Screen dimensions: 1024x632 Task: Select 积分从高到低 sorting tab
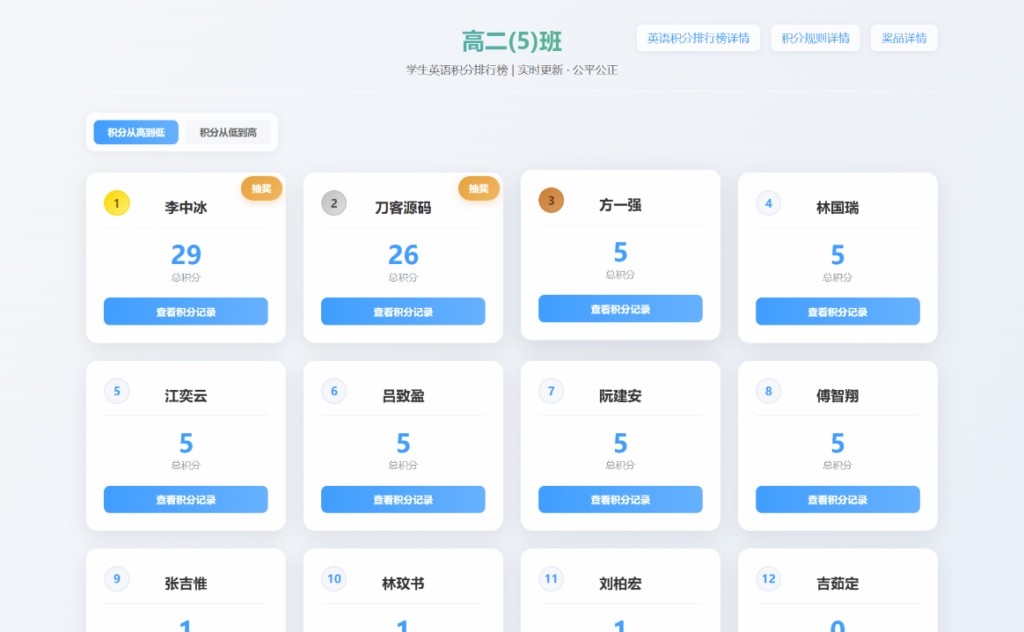coord(136,132)
